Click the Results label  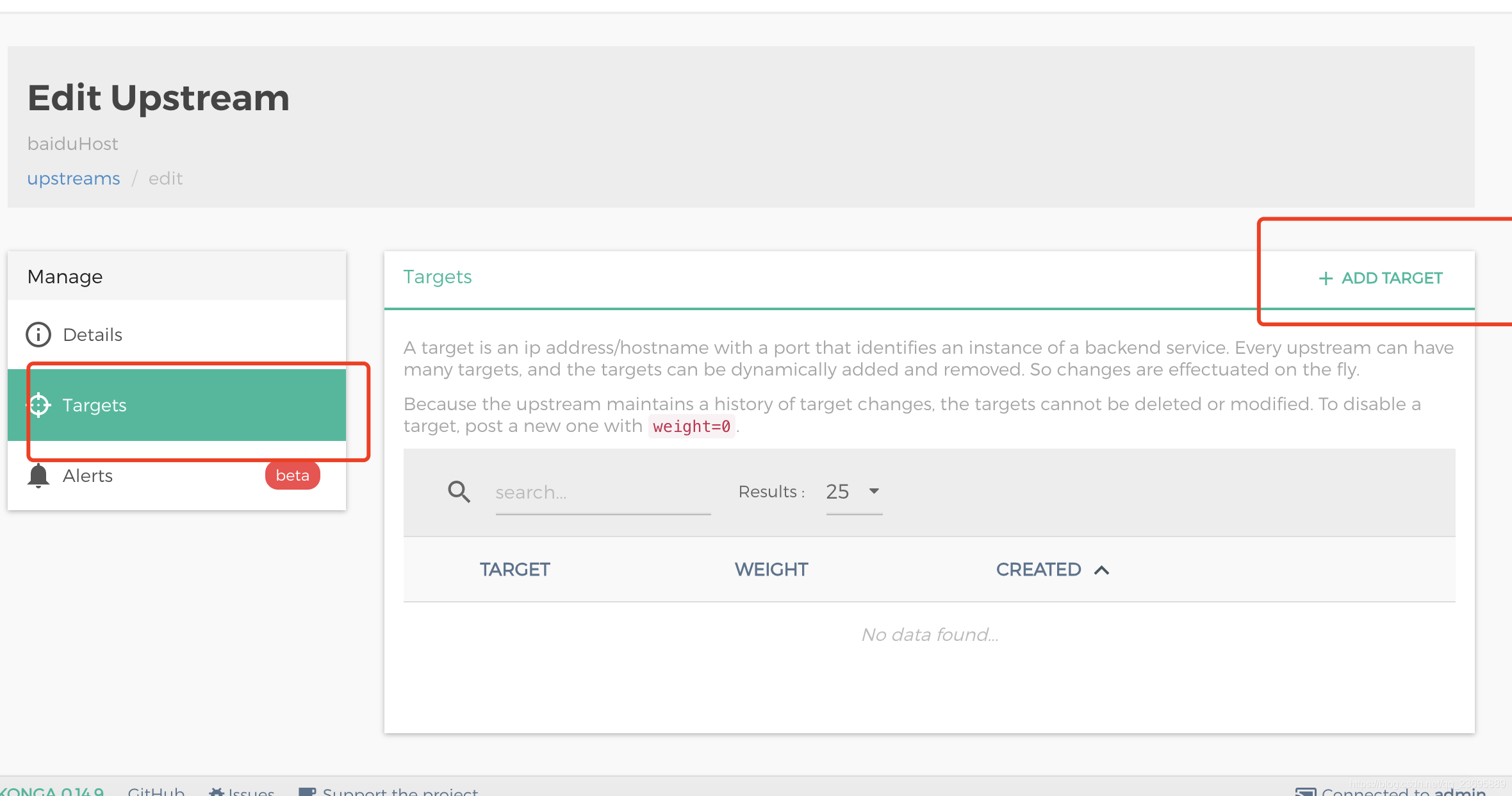(x=771, y=492)
